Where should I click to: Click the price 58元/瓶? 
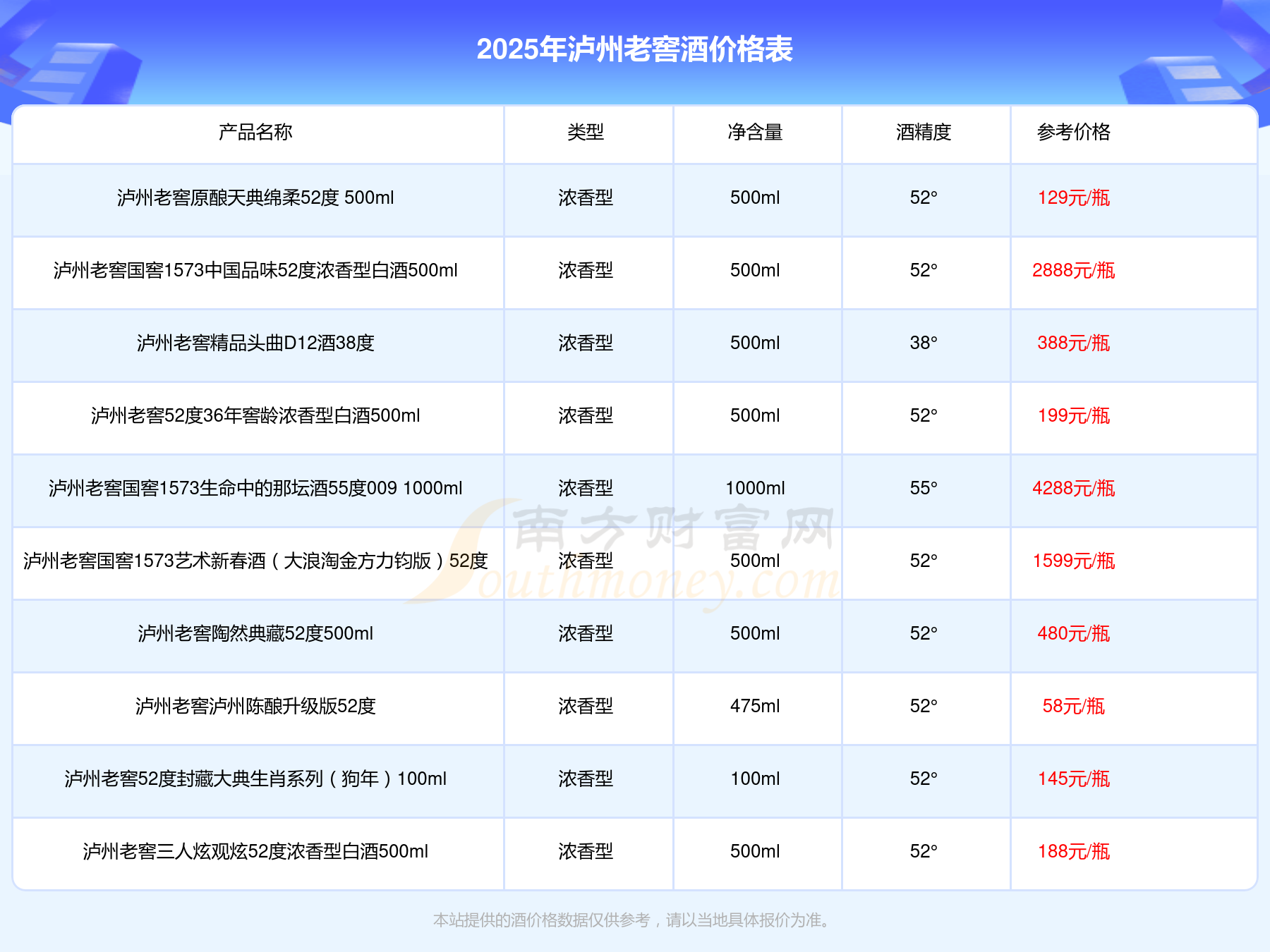click(x=1074, y=706)
